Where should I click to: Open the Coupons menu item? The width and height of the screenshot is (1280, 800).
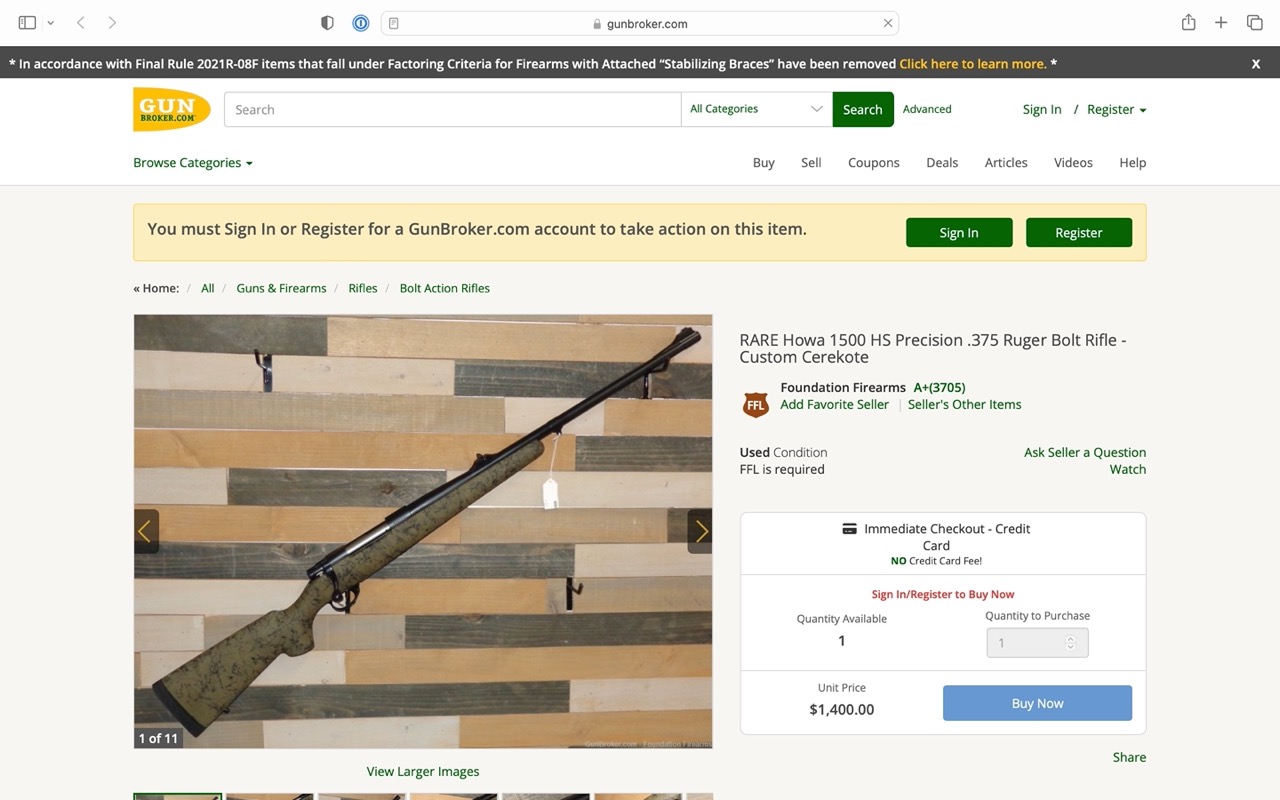(x=874, y=163)
